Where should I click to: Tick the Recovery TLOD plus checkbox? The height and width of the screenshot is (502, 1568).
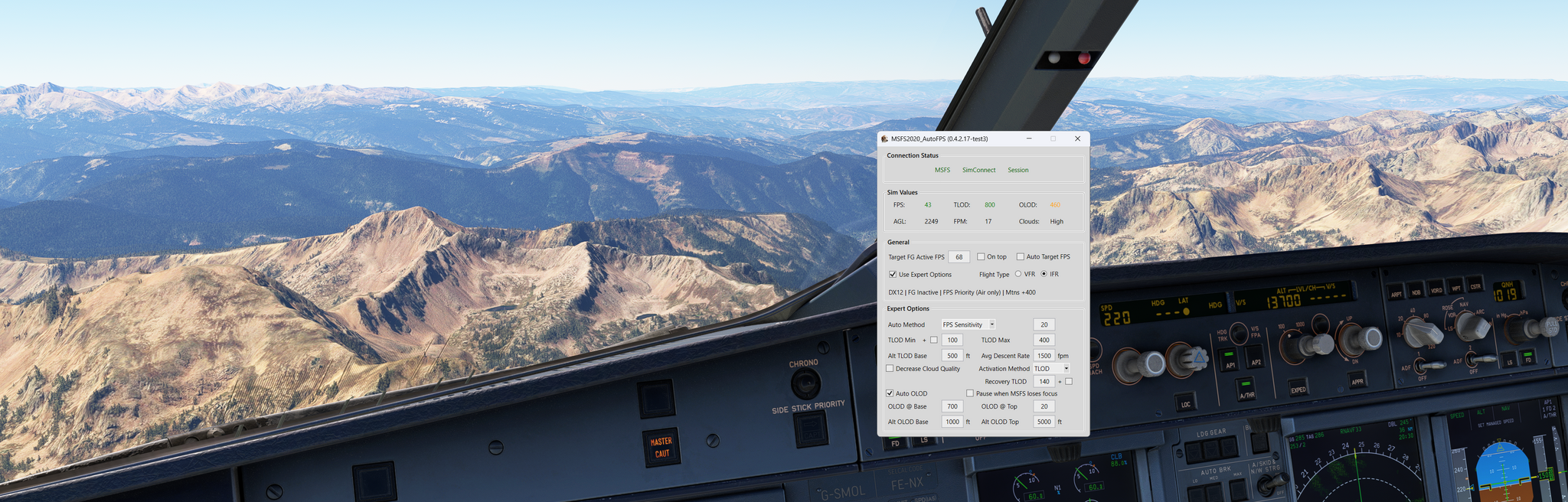coord(1069,381)
